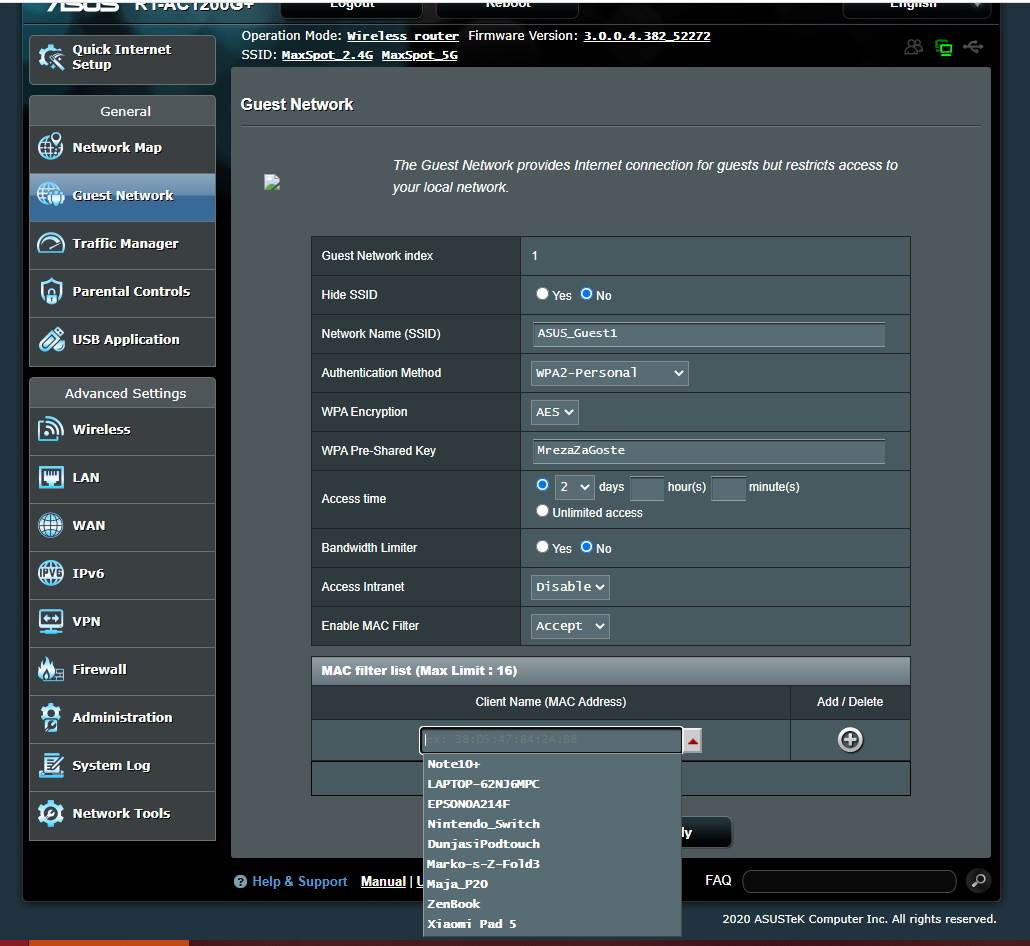Screen dimensions: 1030x946
Task: Click the MaxSpot_5G SSID link
Action: click(419, 55)
